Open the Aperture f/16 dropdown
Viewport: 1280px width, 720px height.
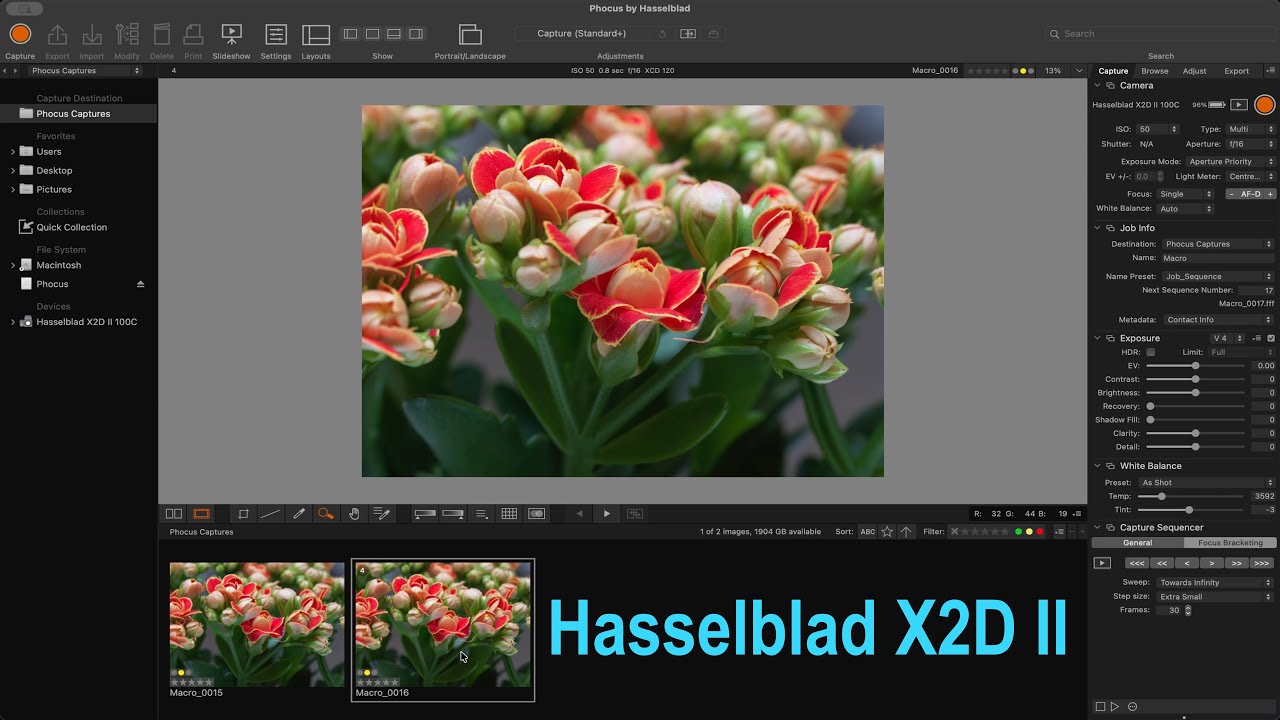1251,144
